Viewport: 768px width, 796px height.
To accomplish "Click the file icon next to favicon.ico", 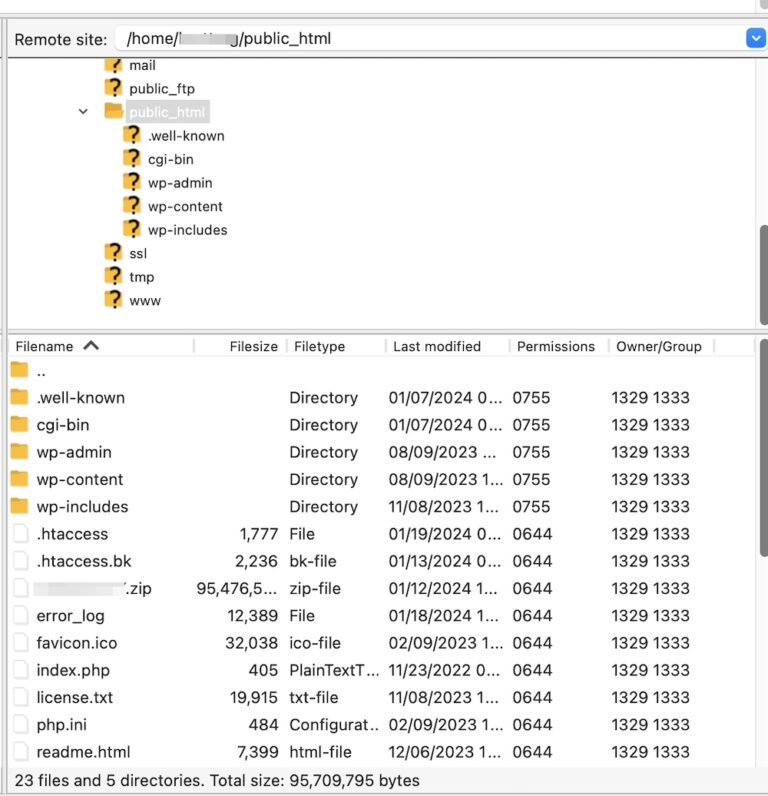I will (20, 643).
